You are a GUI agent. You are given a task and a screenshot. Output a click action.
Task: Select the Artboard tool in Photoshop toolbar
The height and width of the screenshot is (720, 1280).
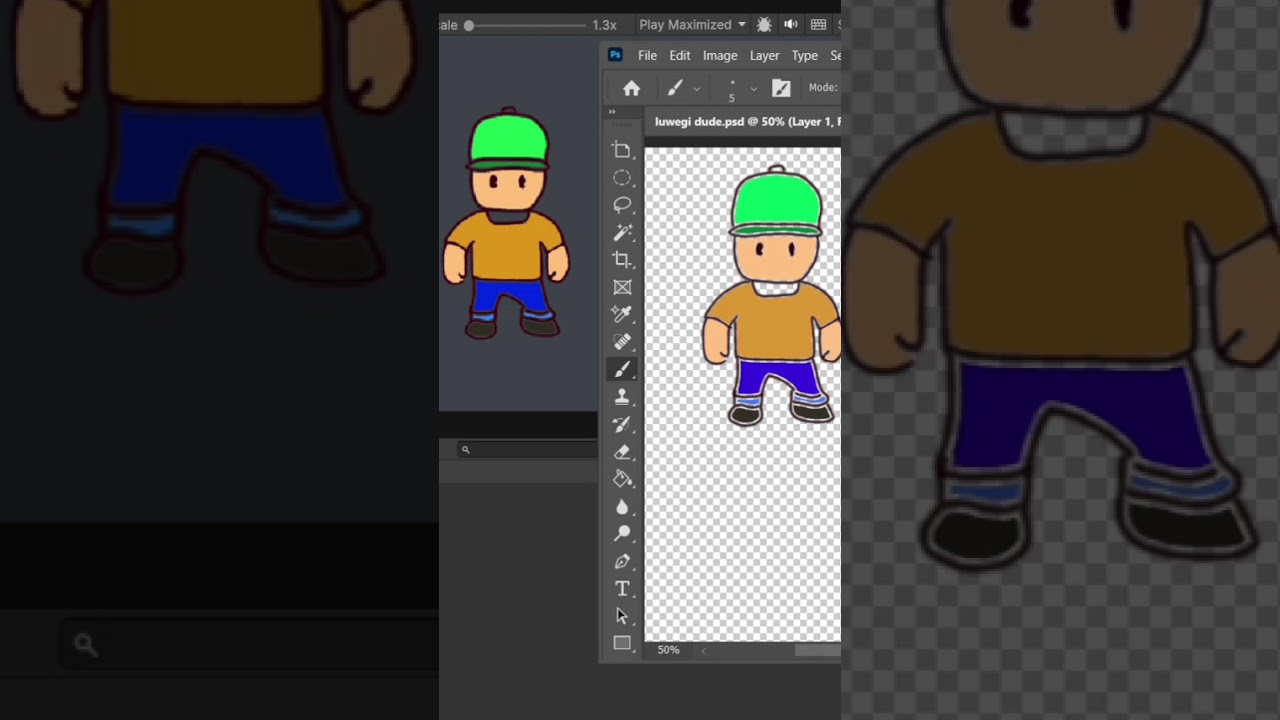tap(622, 150)
